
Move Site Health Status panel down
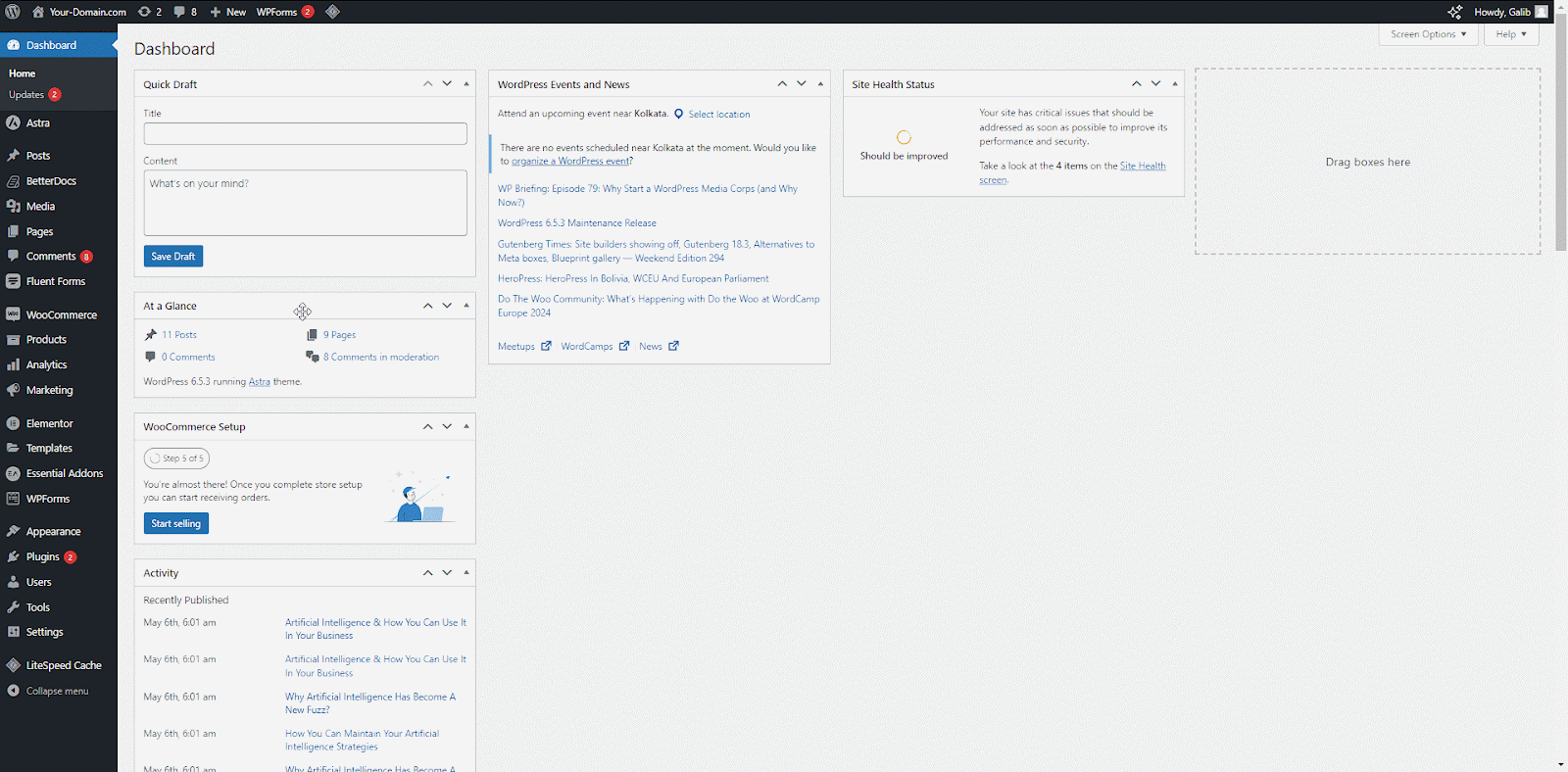(1155, 84)
